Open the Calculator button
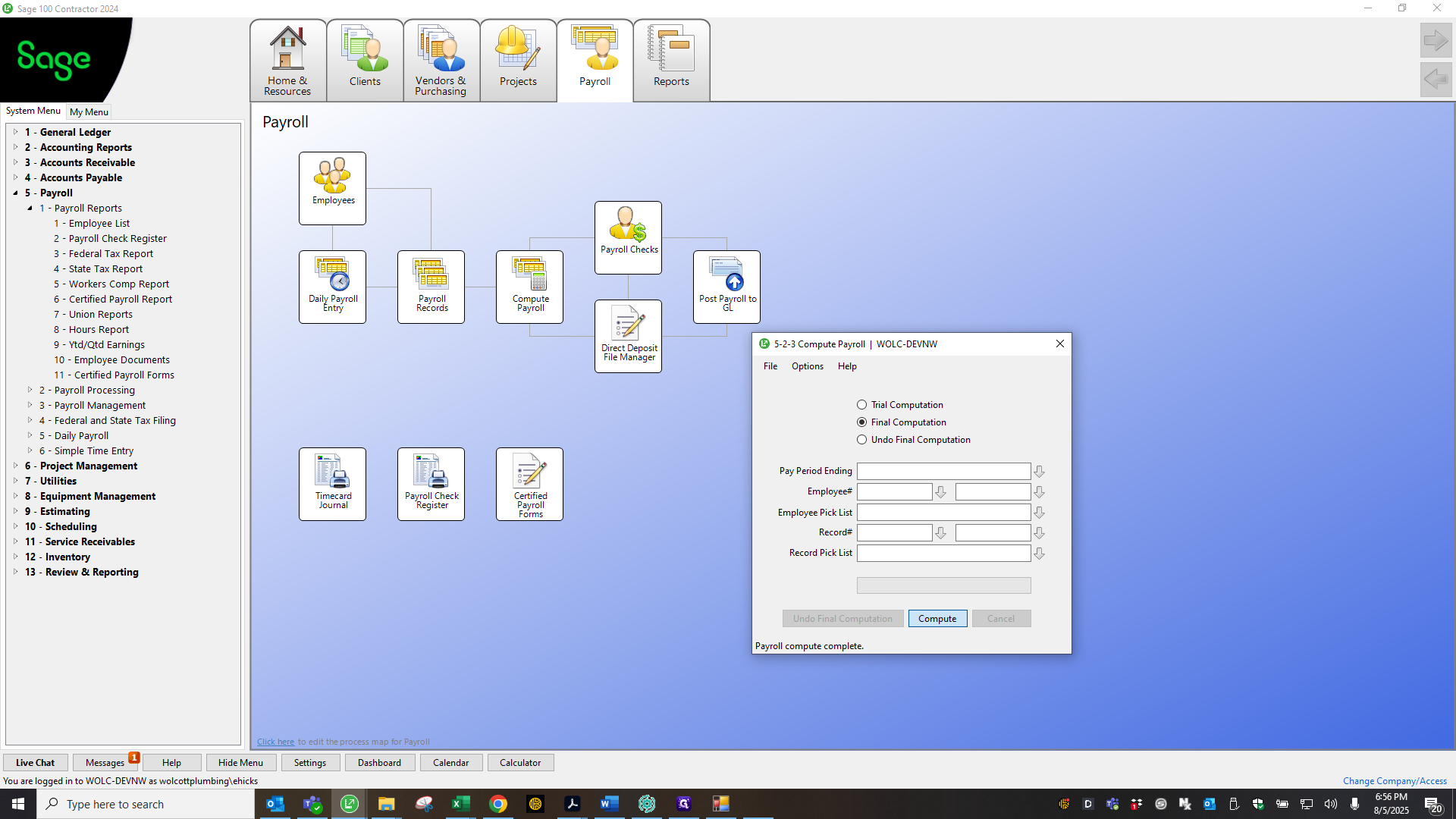This screenshot has width=1456, height=819. 520,763
